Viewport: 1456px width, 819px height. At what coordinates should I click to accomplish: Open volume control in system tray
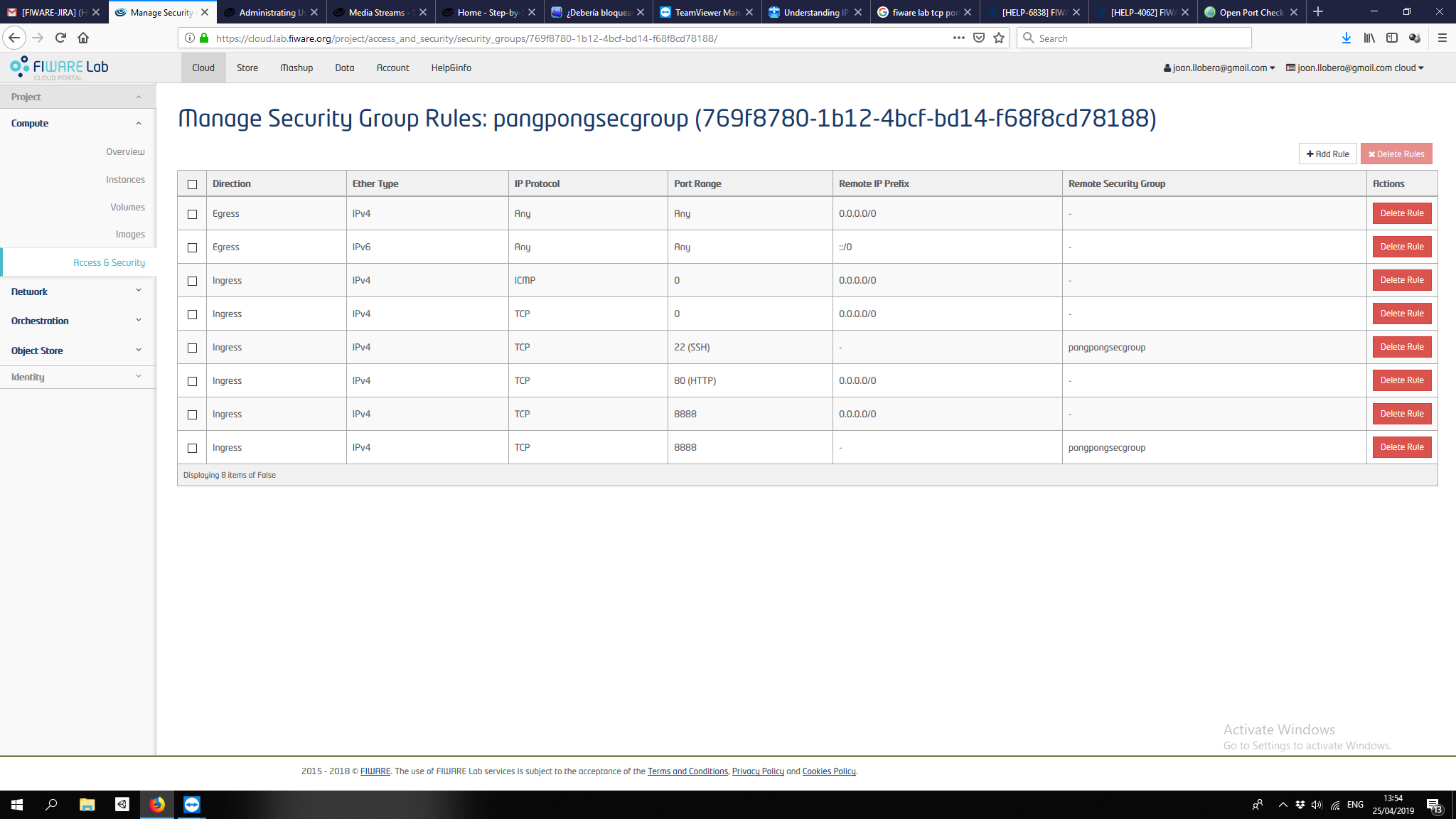(x=1317, y=805)
